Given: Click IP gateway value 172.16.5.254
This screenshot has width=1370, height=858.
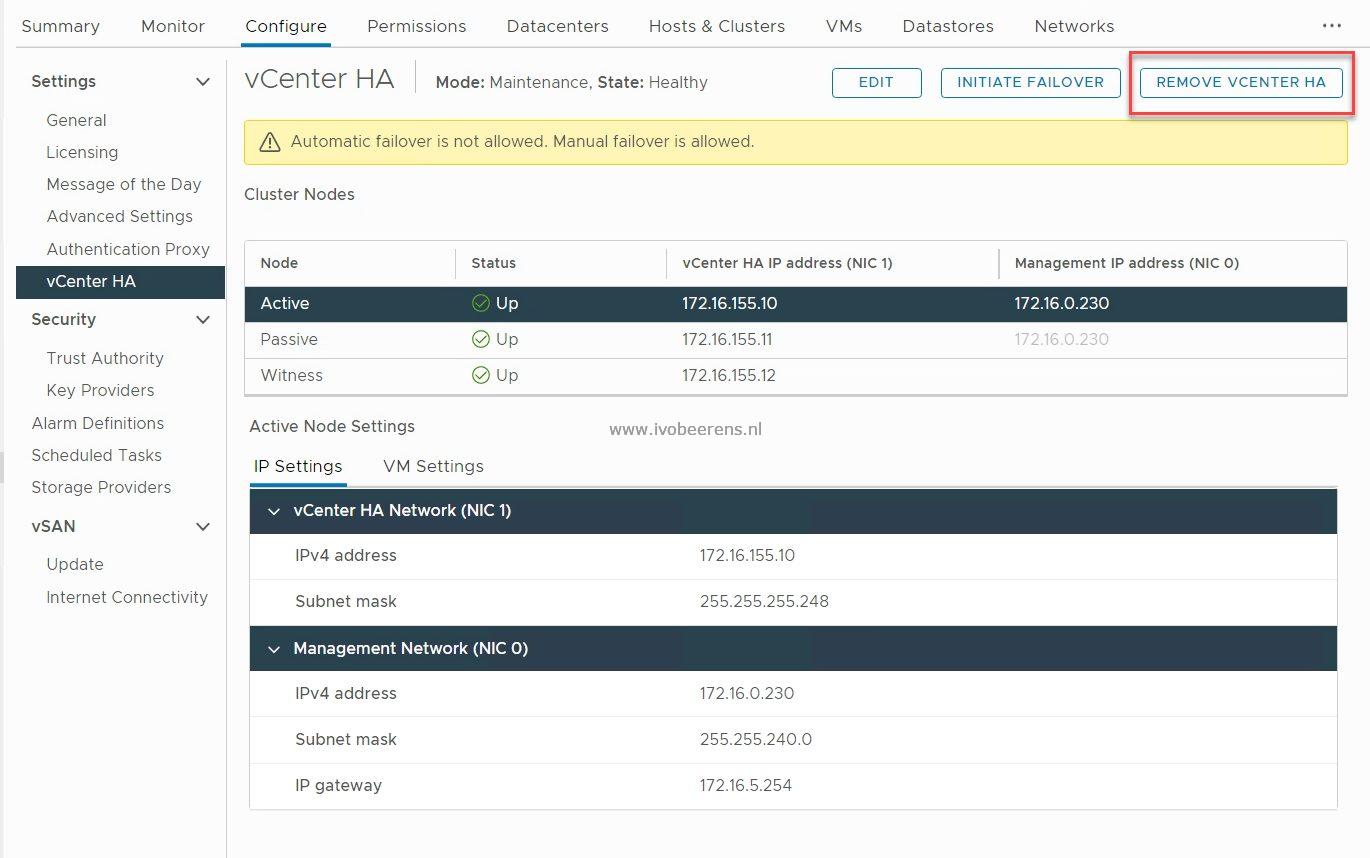Looking at the screenshot, I should tap(746, 785).
